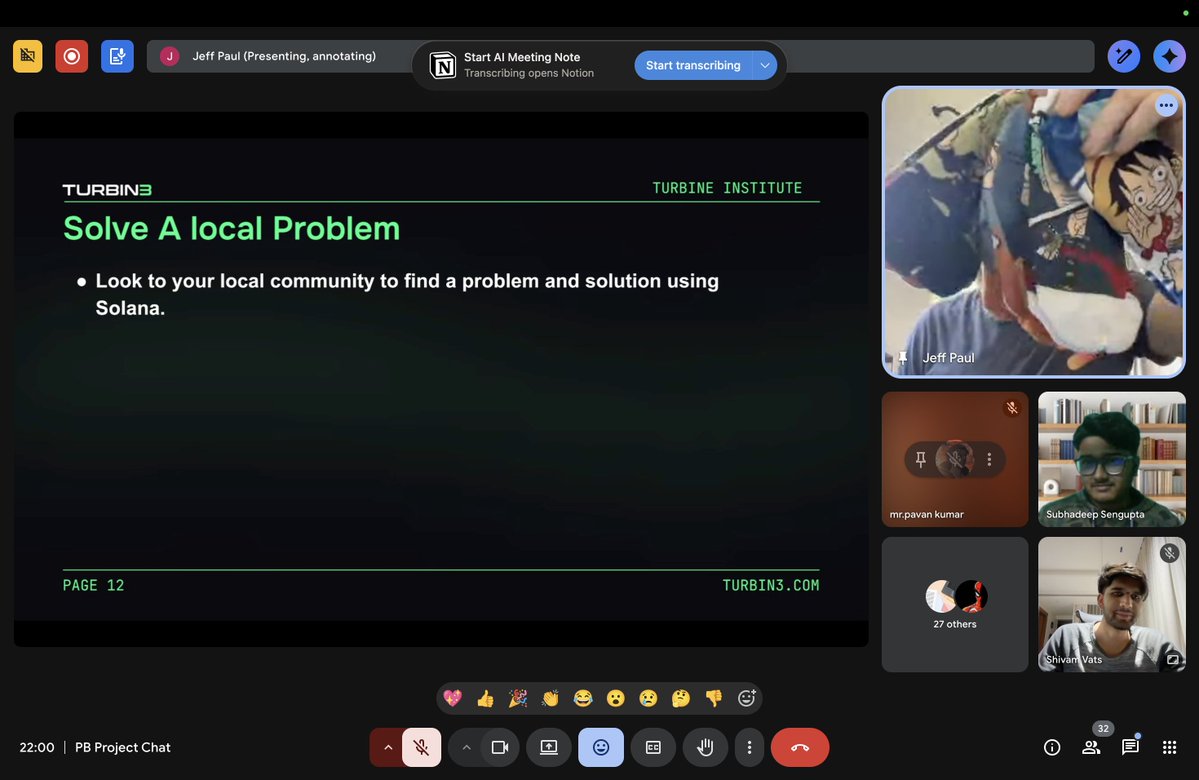Expand video settings chevron beside camera
This screenshot has height=780, width=1199.
pos(466,747)
